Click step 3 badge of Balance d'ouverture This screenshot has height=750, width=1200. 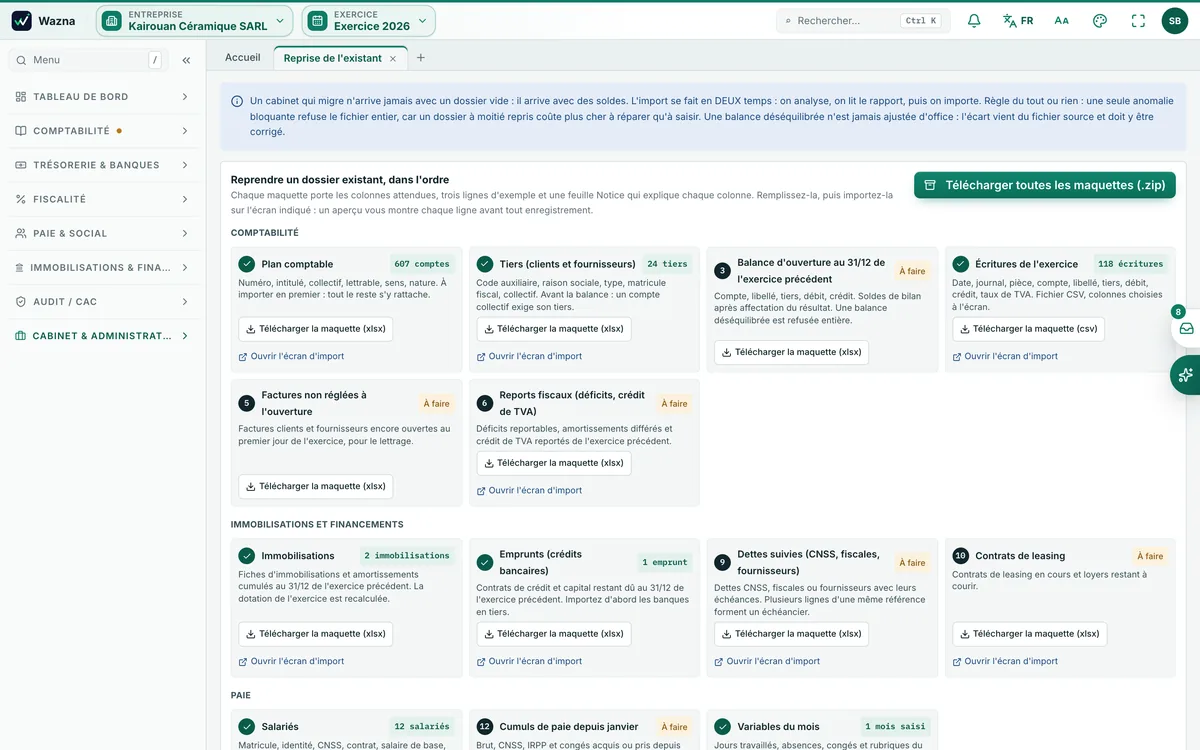pyautogui.click(x=722, y=271)
